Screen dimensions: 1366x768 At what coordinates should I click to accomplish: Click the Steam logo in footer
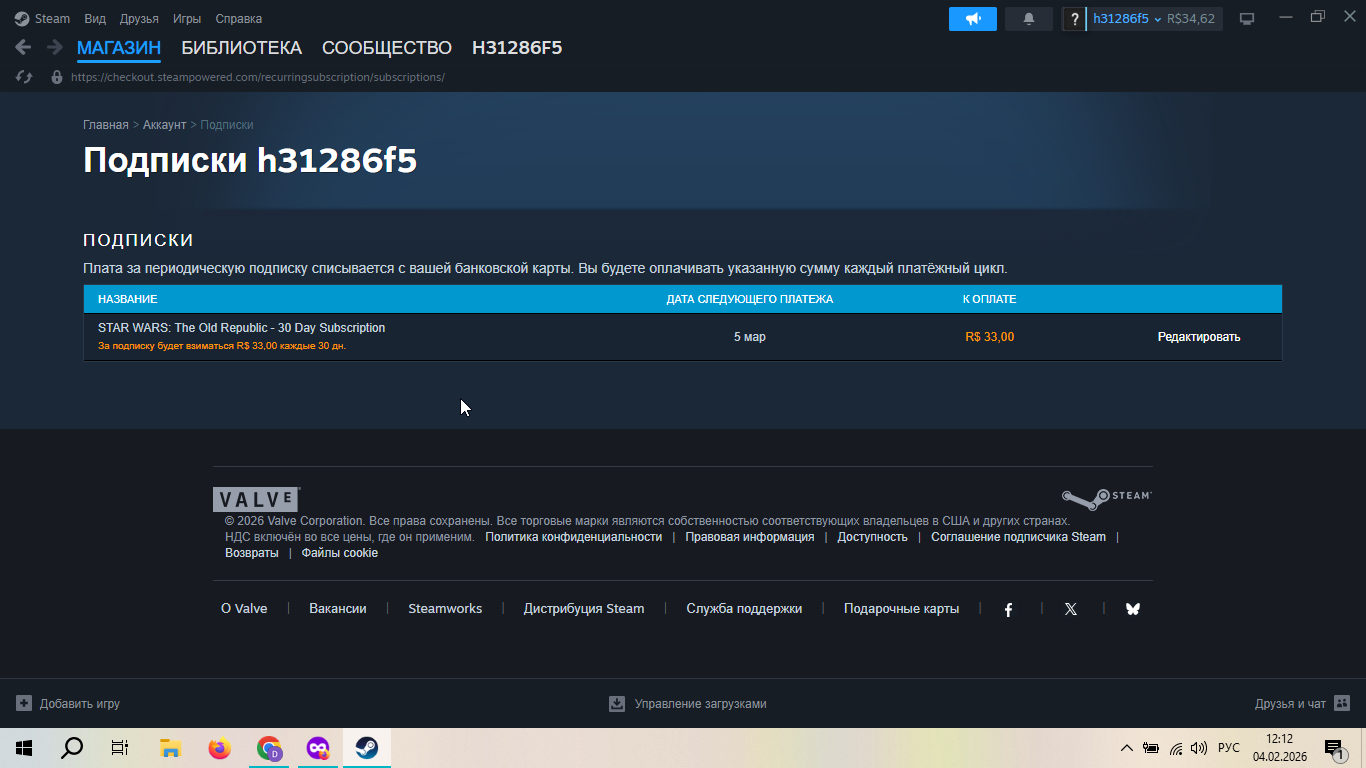1106,497
